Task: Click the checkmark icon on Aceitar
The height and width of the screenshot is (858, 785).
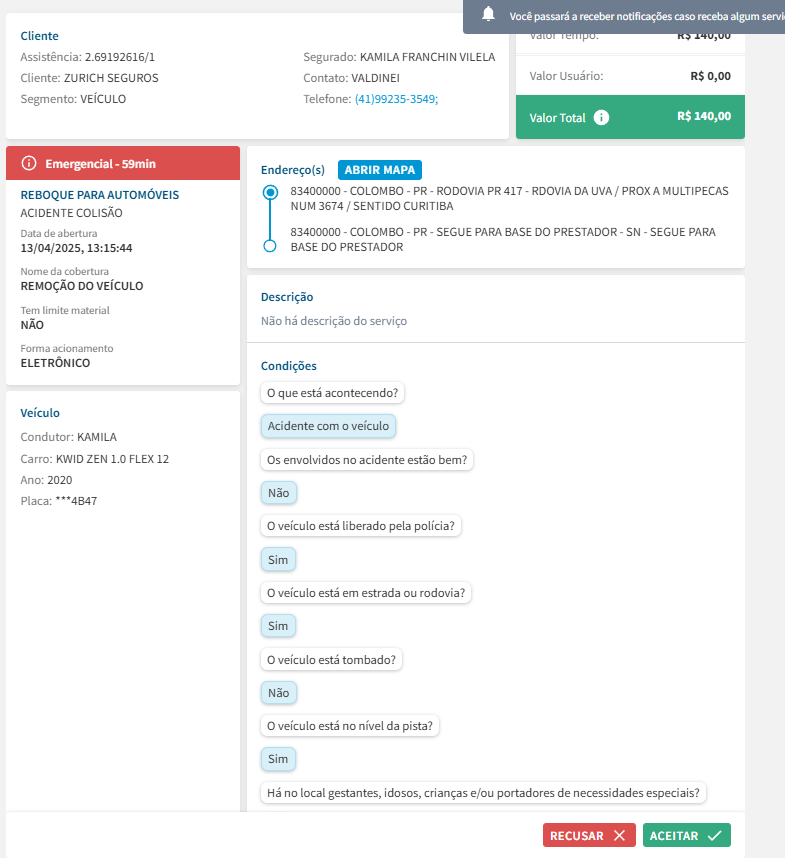Action: pos(714,835)
